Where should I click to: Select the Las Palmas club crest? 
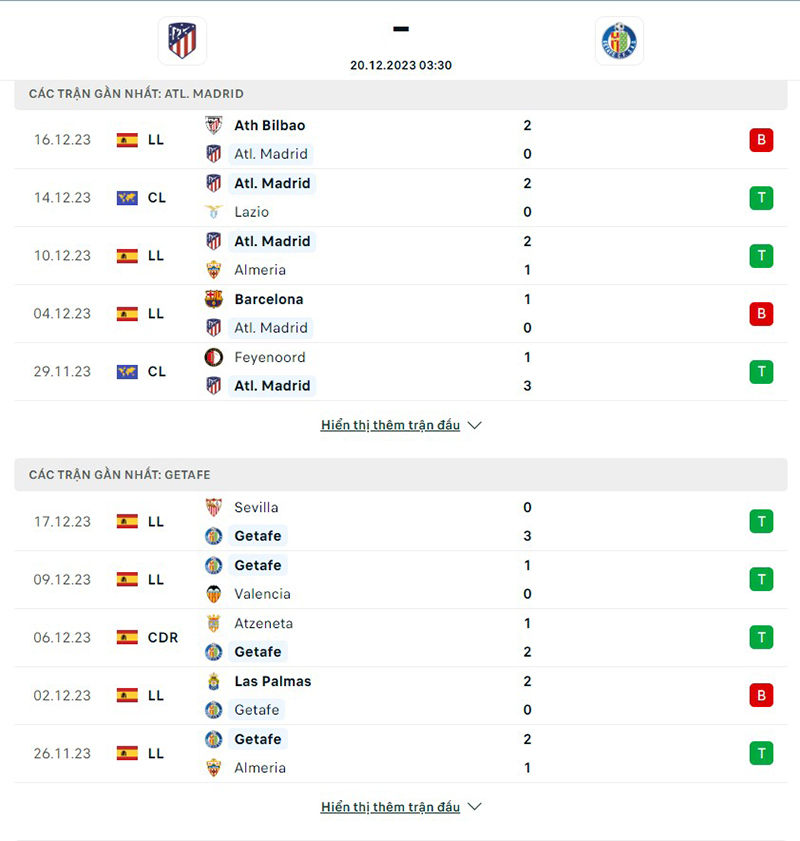(213, 681)
